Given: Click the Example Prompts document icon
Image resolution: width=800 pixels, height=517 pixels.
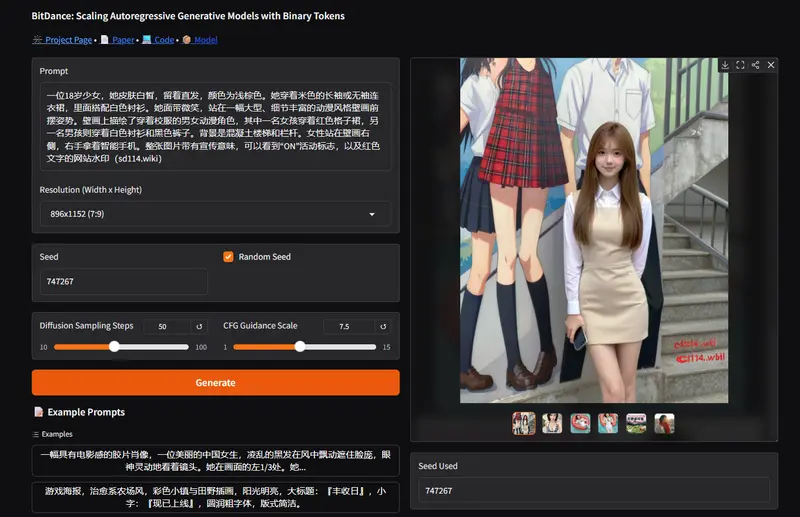Looking at the screenshot, I should tap(38, 412).
